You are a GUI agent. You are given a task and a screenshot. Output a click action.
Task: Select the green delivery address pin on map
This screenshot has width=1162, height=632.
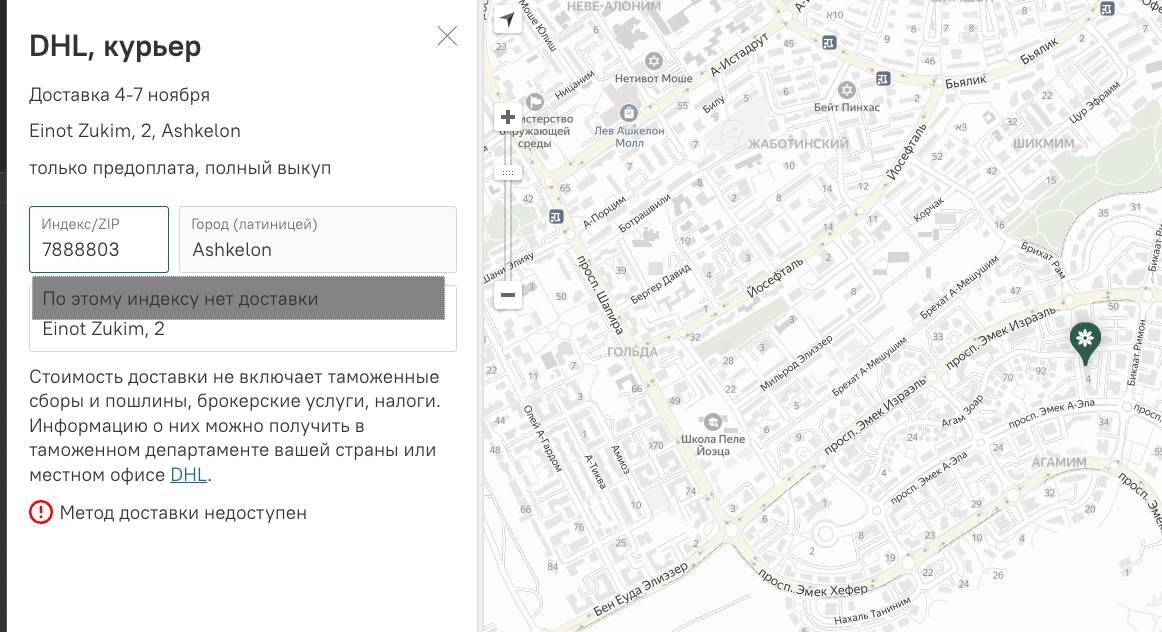(x=1085, y=343)
